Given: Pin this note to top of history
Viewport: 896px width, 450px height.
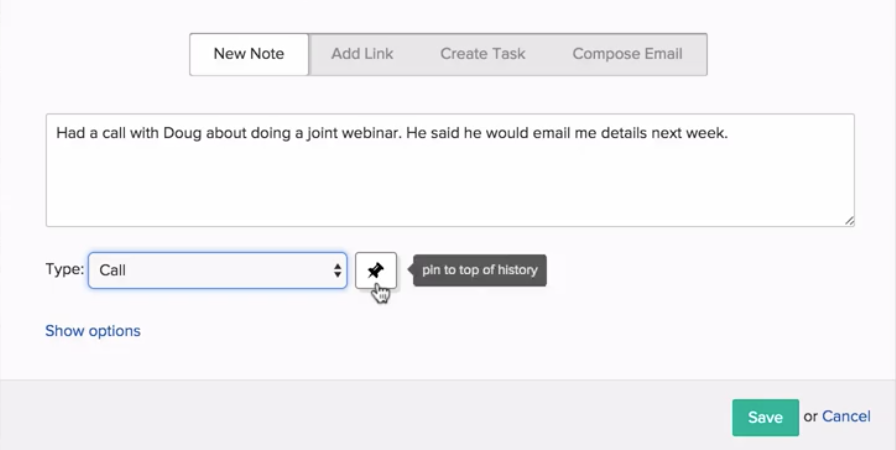Looking at the screenshot, I should pyautogui.click(x=375, y=270).
